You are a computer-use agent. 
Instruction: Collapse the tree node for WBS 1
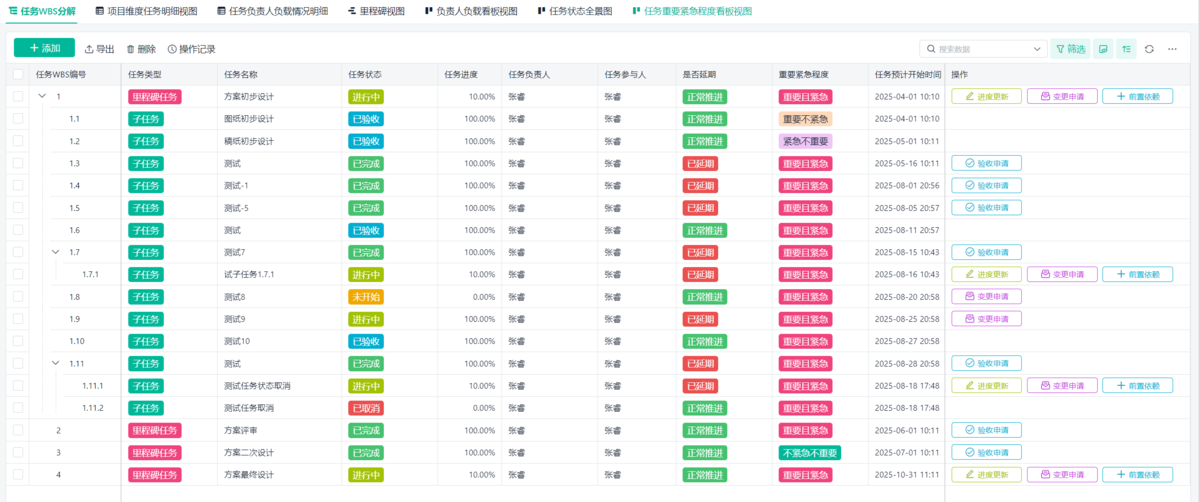(x=42, y=96)
